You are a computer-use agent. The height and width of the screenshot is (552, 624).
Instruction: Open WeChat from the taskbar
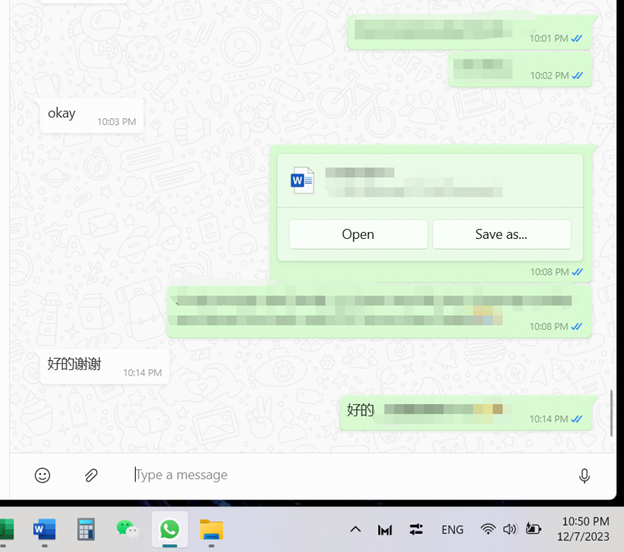point(127,529)
